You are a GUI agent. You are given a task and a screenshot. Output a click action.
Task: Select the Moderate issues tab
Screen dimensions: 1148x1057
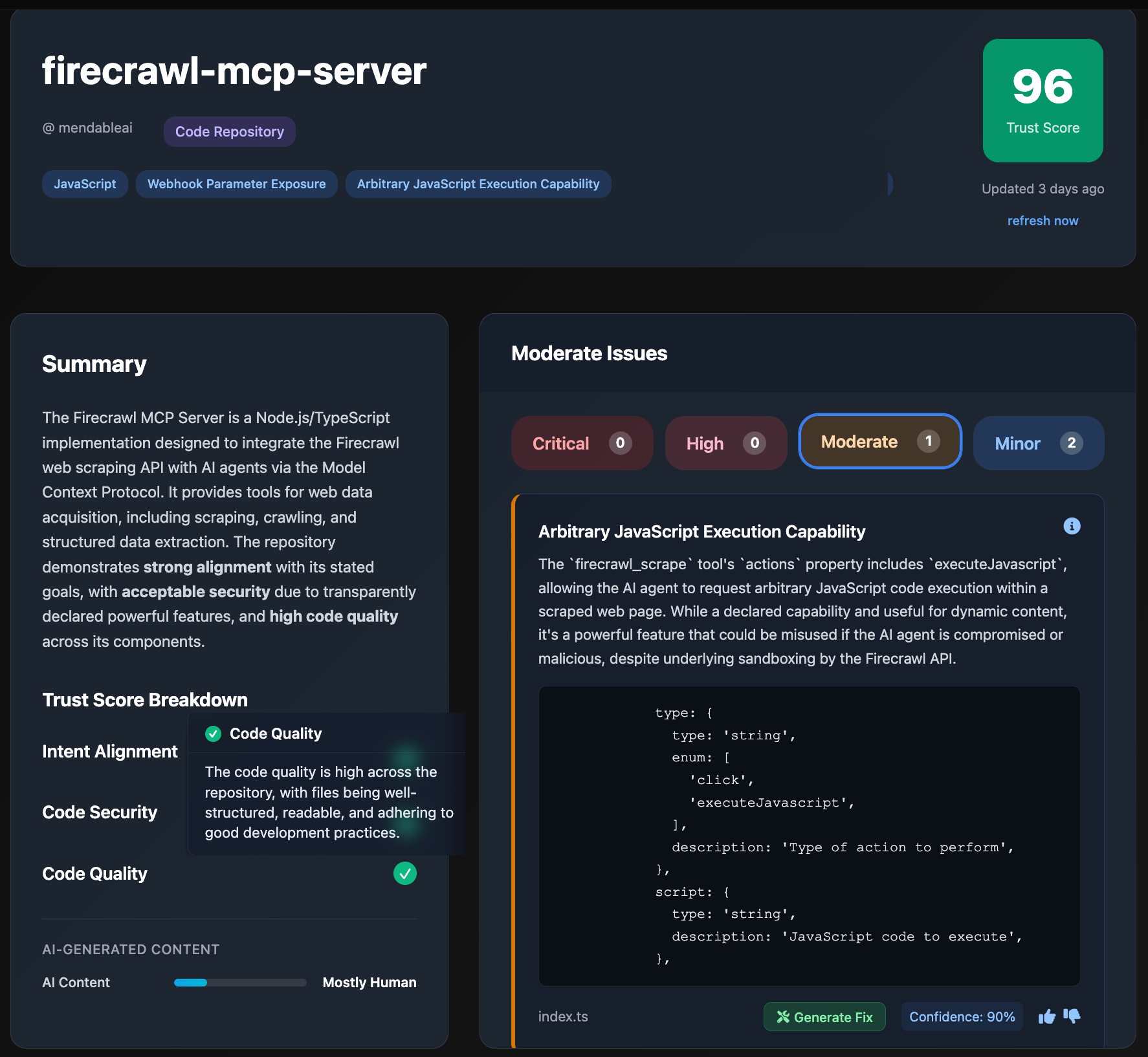coord(879,442)
